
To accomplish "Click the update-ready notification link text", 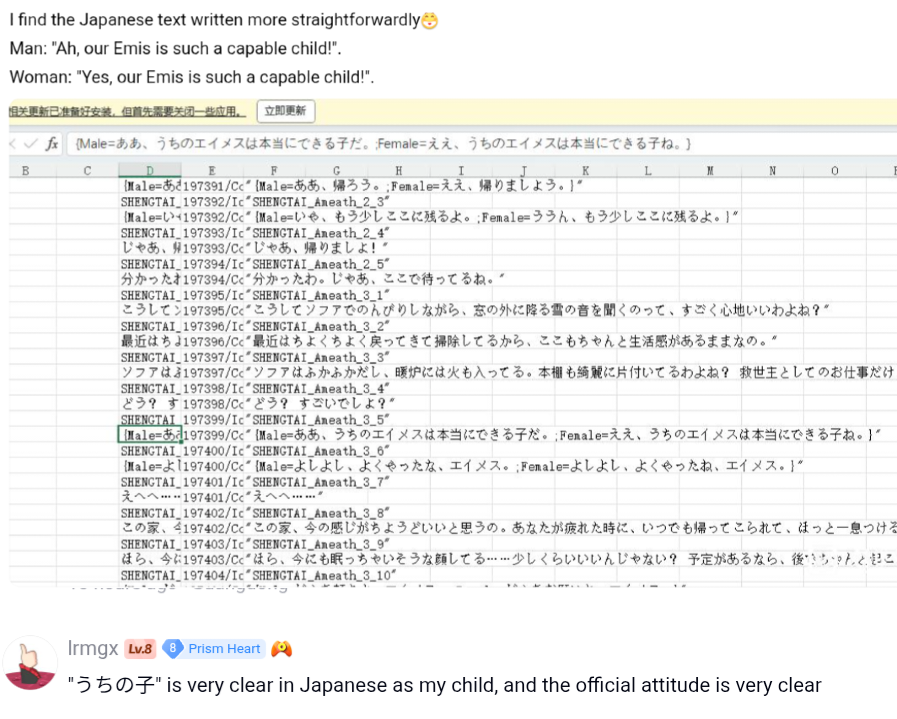I will (x=127, y=112).
